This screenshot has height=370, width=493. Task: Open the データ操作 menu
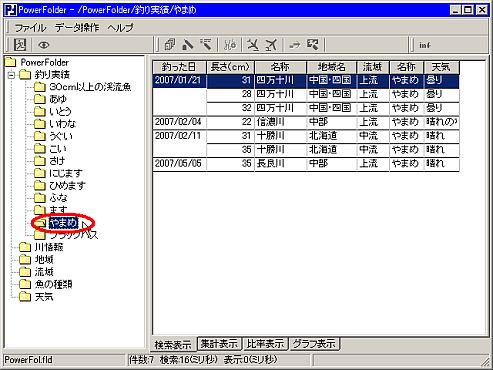point(77,27)
